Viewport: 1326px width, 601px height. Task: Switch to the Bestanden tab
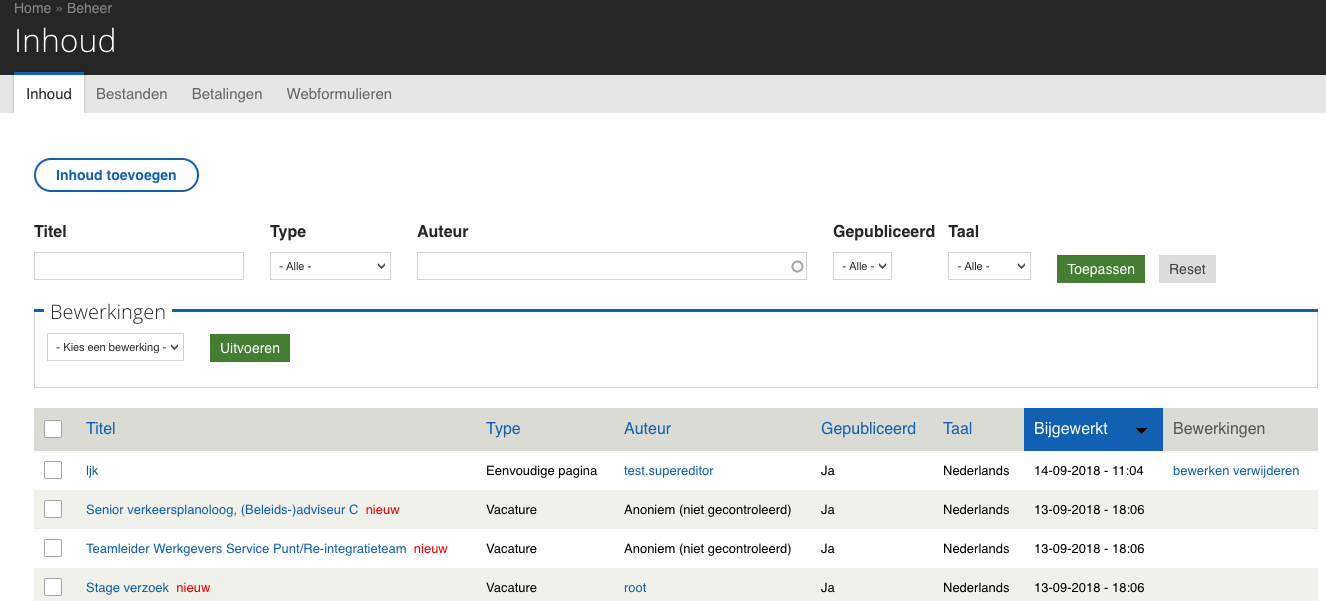(x=131, y=94)
